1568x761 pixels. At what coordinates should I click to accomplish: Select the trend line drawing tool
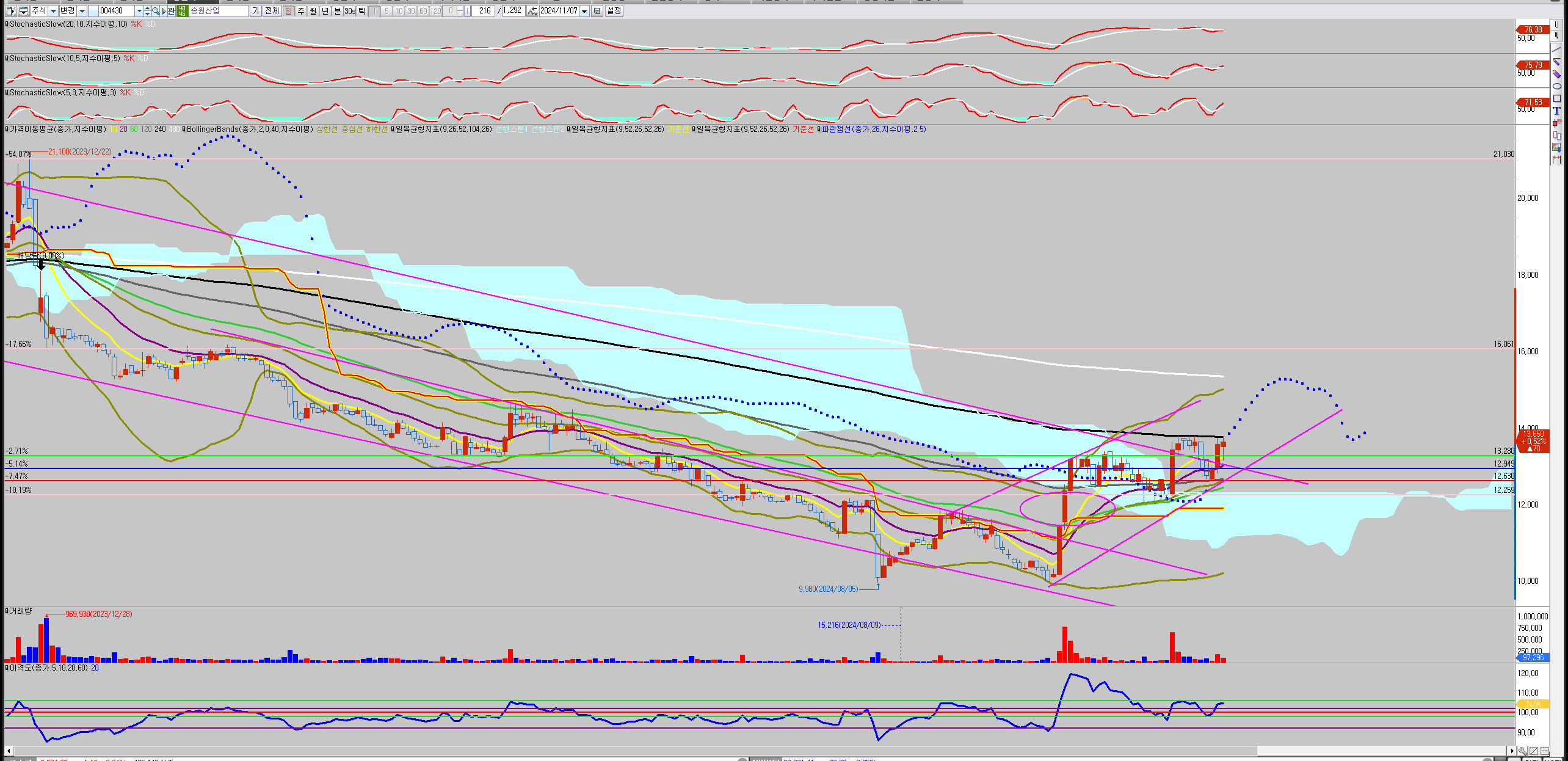pos(1556,49)
